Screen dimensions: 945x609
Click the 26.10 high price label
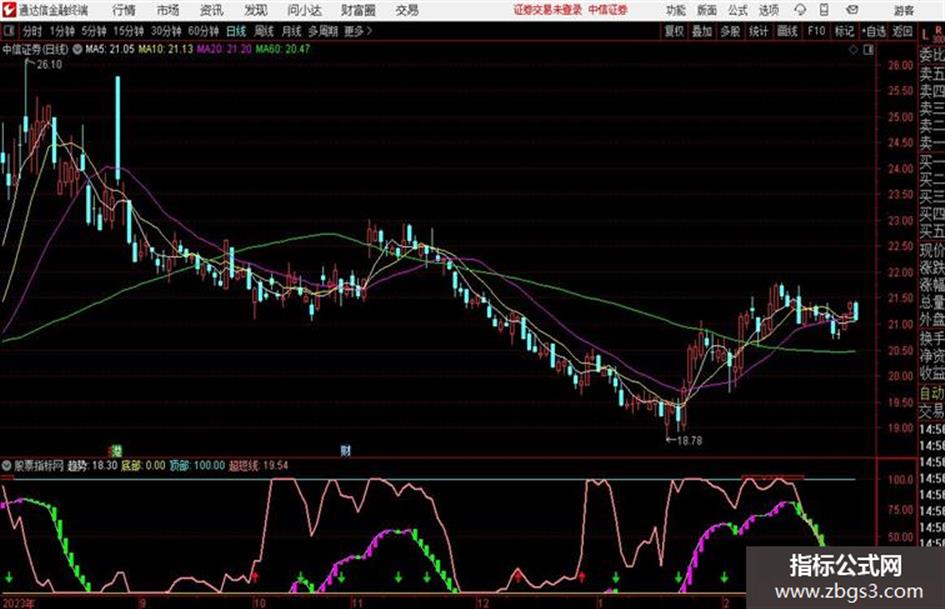click(x=49, y=65)
